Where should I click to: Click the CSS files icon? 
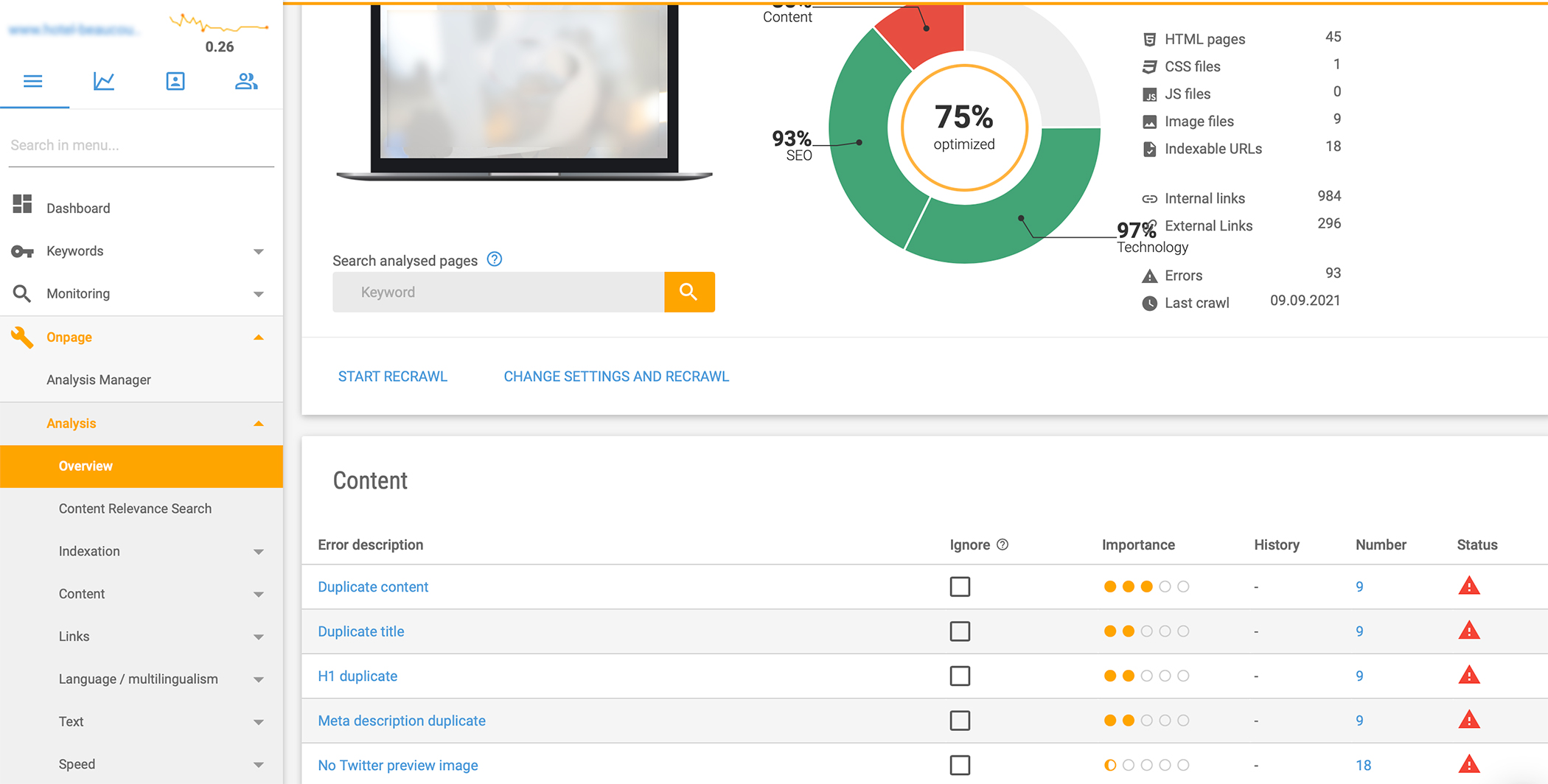(x=1149, y=66)
